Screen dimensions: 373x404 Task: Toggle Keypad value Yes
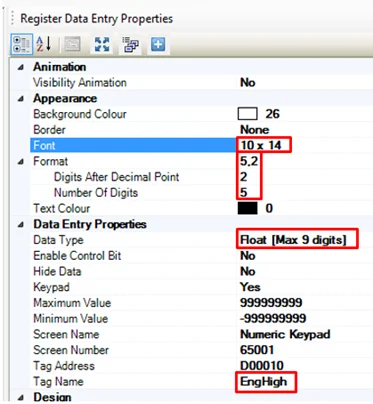[250, 287]
